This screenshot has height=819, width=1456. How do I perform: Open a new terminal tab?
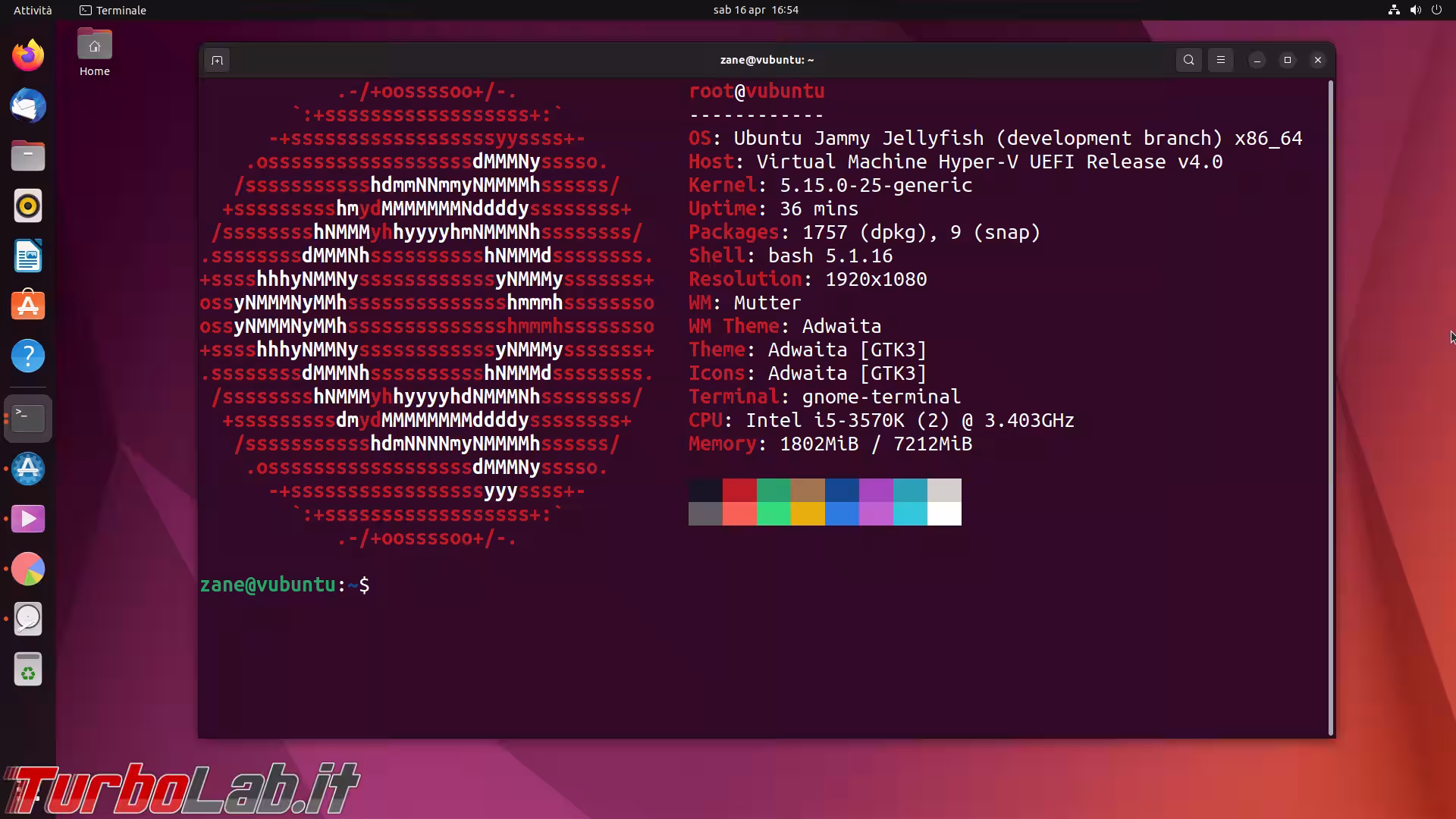(217, 60)
